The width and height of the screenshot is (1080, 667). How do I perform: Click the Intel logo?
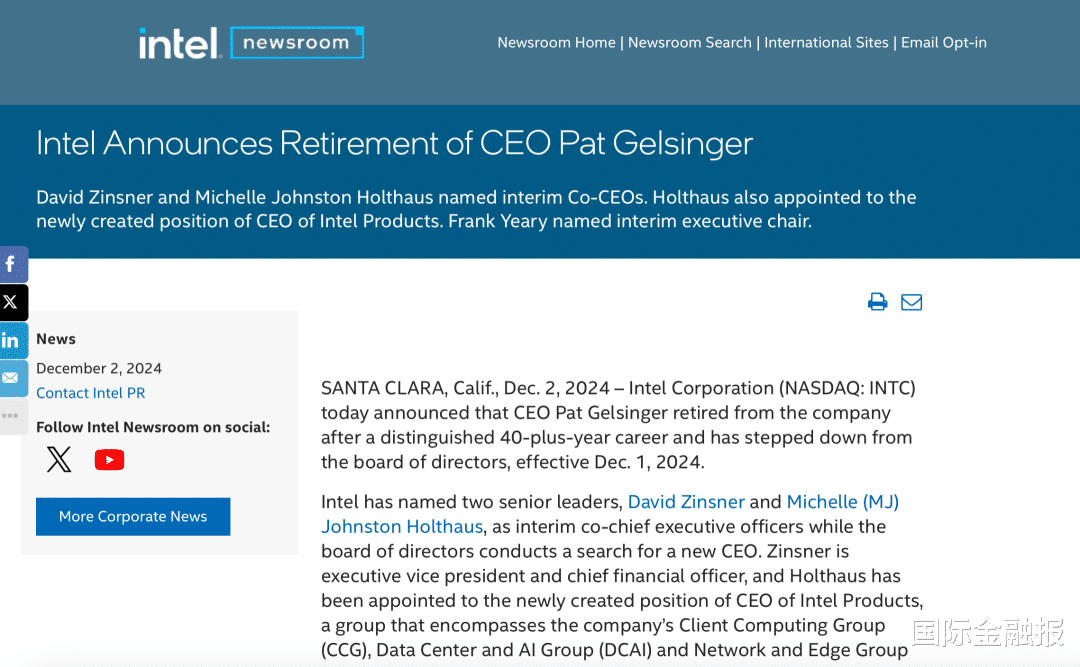(x=179, y=43)
